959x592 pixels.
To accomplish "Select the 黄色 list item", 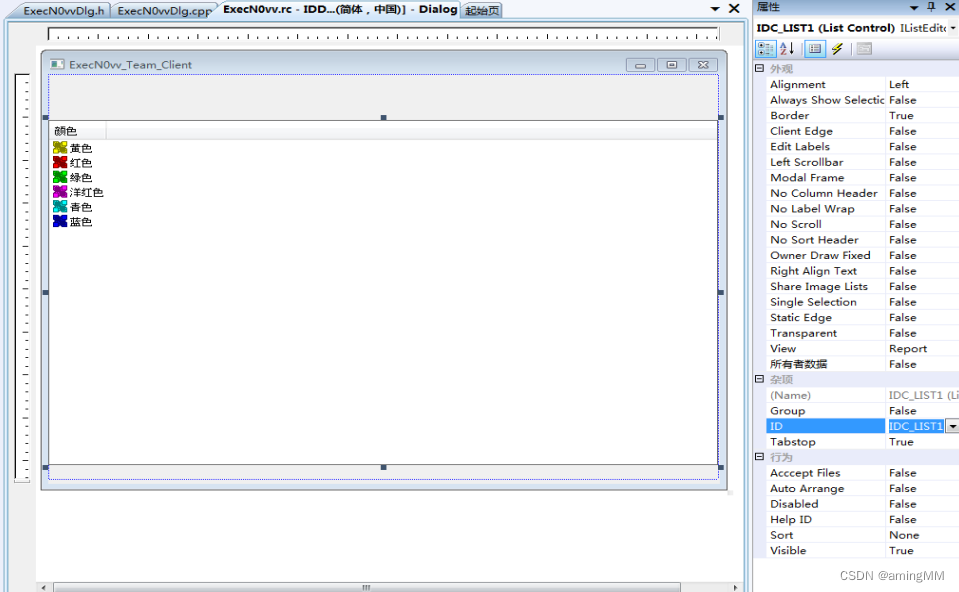I will click(x=81, y=148).
